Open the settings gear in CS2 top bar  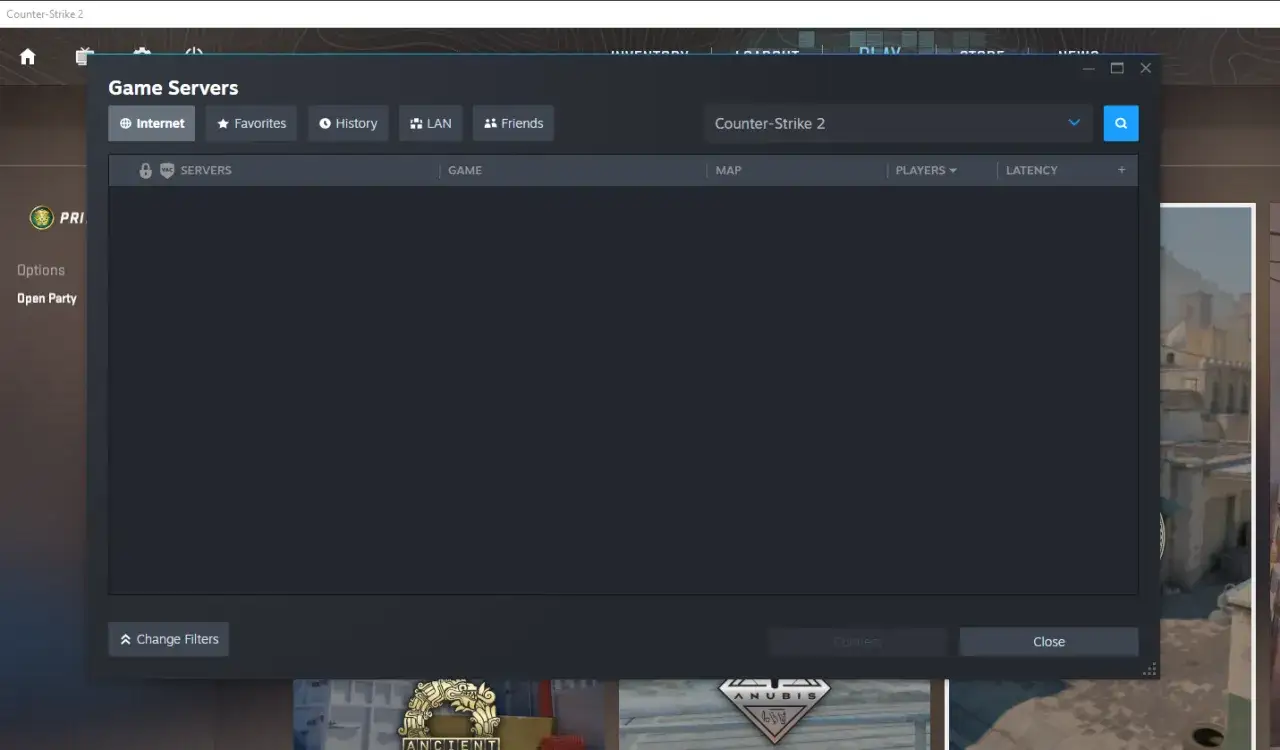click(x=142, y=53)
